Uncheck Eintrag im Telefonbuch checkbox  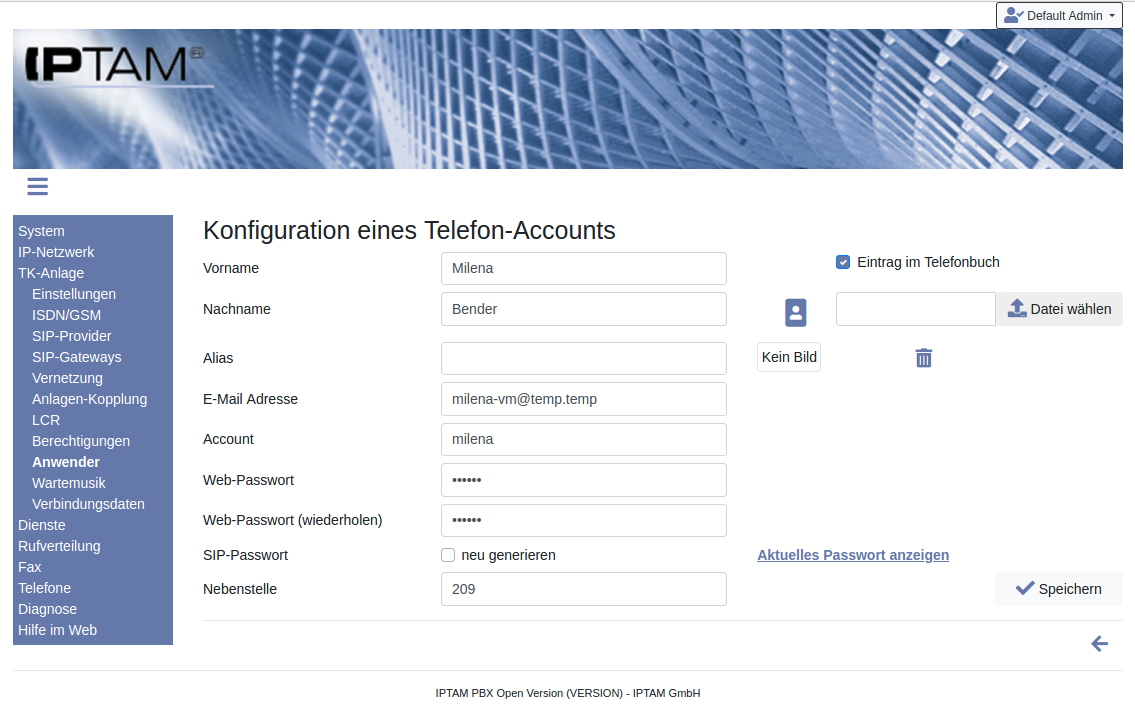pos(843,262)
